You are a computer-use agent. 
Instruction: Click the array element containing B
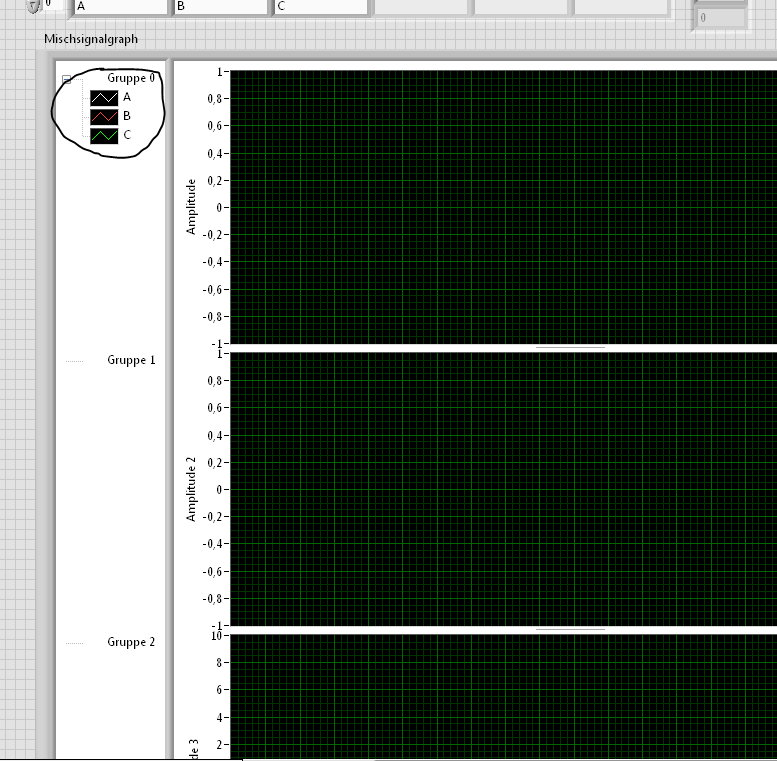[221, 7]
